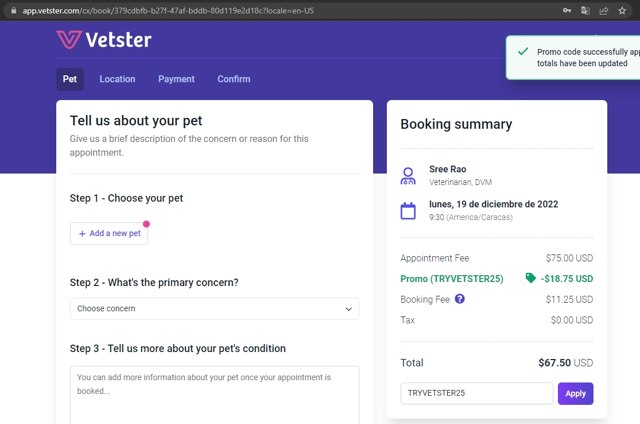Click the 'Veterinarian, DVM' subtitle
This screenshot has width=640, height=424.
pyautogui.click(x=460, y=182)
